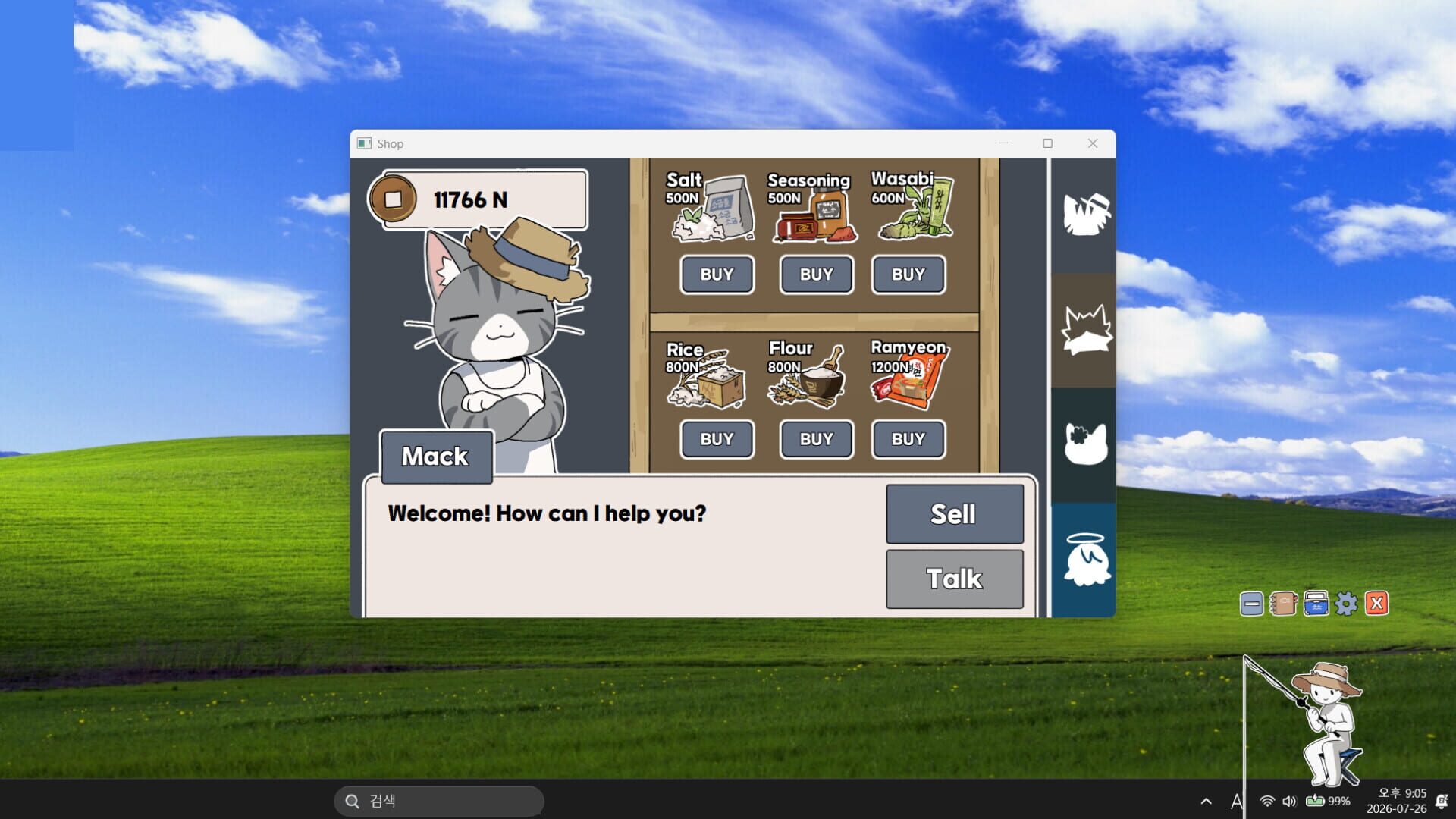Image resolution: width=1456 pixels, height=819 pixels.
Task: Open the brown notebook journal icon
Action: 1283,604
